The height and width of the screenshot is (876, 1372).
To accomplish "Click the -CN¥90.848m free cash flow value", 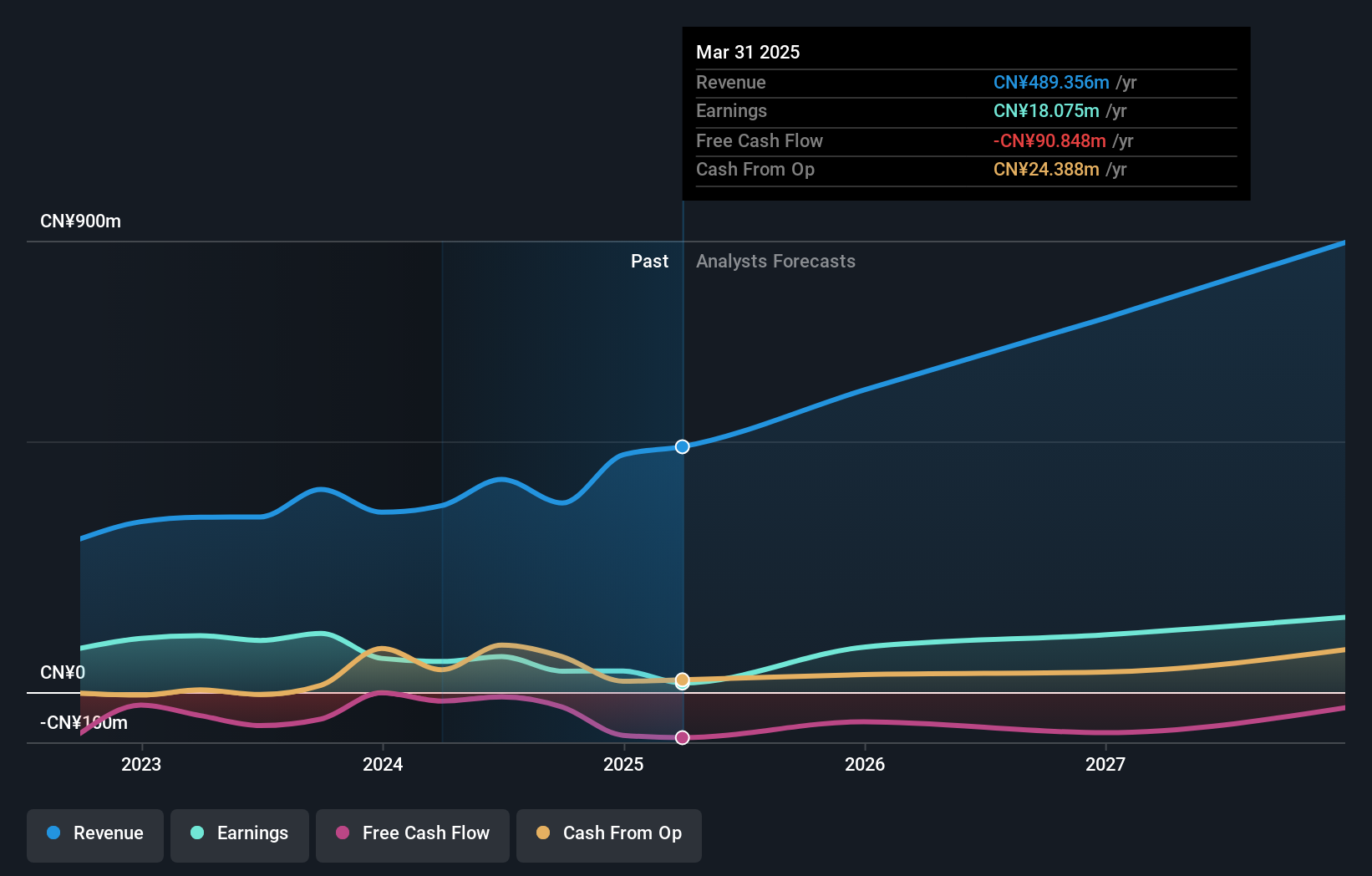I will click(1049, 141).
